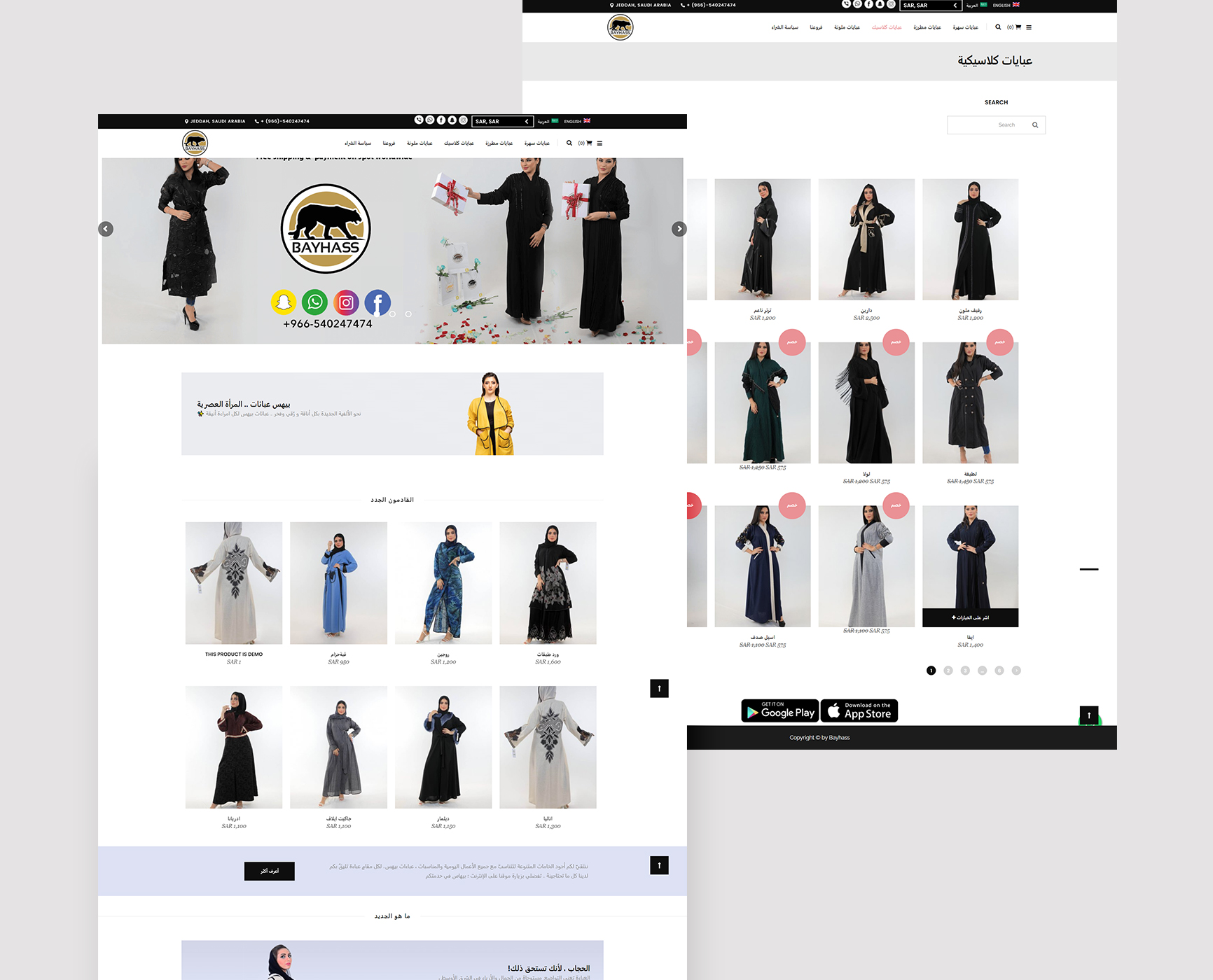Open the THIS PRODUCT IS DEMO product thumbnail
Image resolution: width=1213 pixels, height=980 pixels.
point(234,582)
